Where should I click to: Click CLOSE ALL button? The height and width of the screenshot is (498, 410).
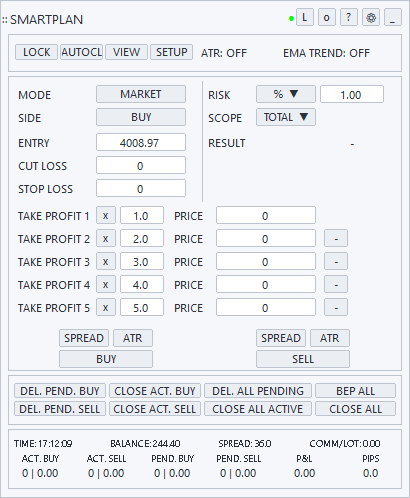pyautogui.click(x=355, y=409)
